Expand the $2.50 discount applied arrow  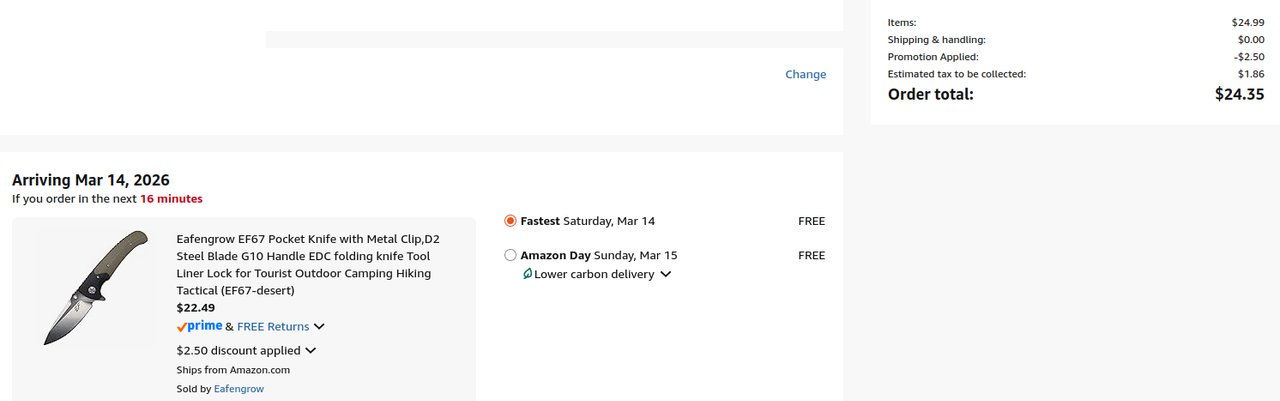(x=310, y=351)
